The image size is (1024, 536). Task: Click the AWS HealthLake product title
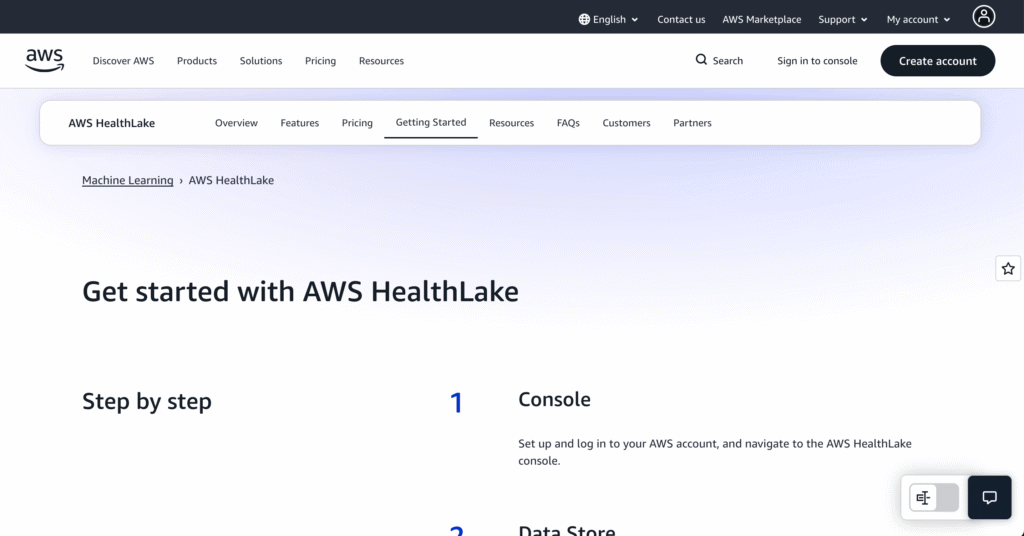click(112, 123)
